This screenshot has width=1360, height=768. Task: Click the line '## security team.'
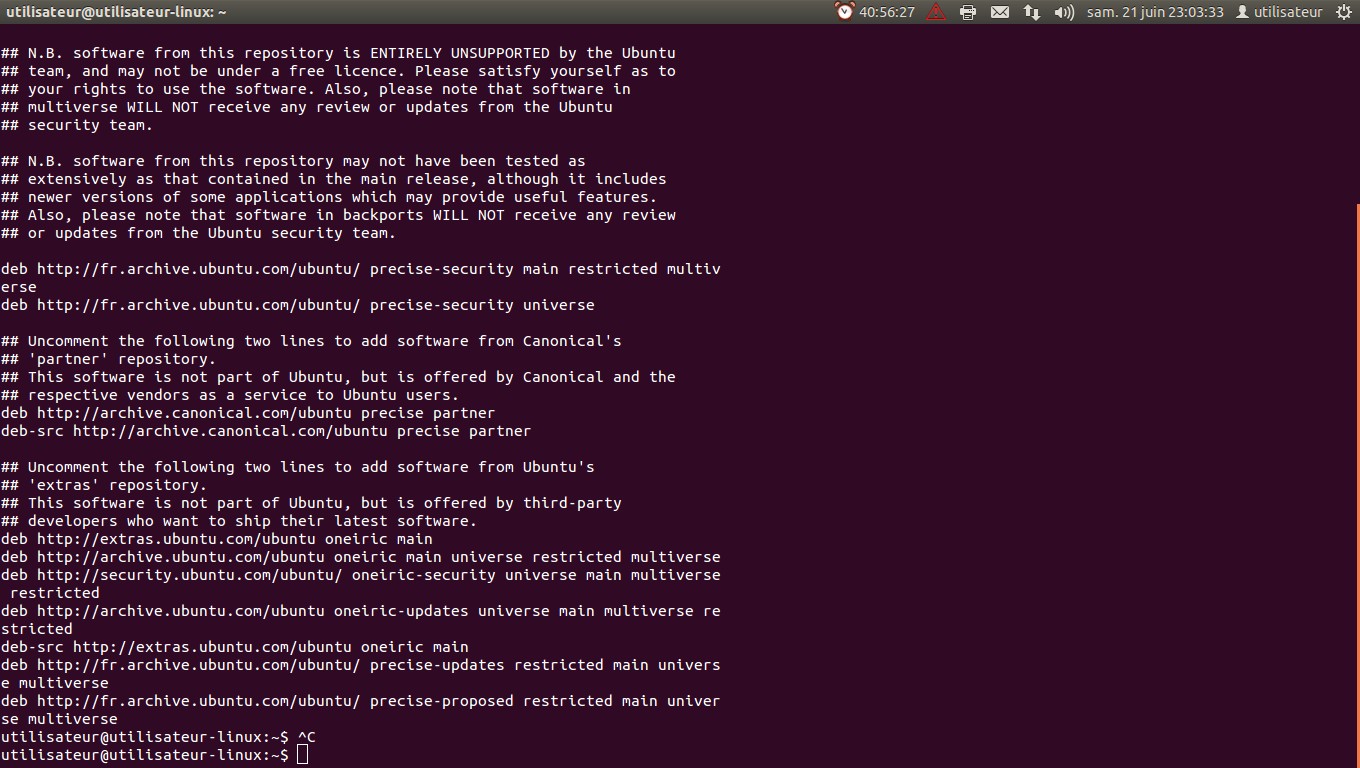77,125
